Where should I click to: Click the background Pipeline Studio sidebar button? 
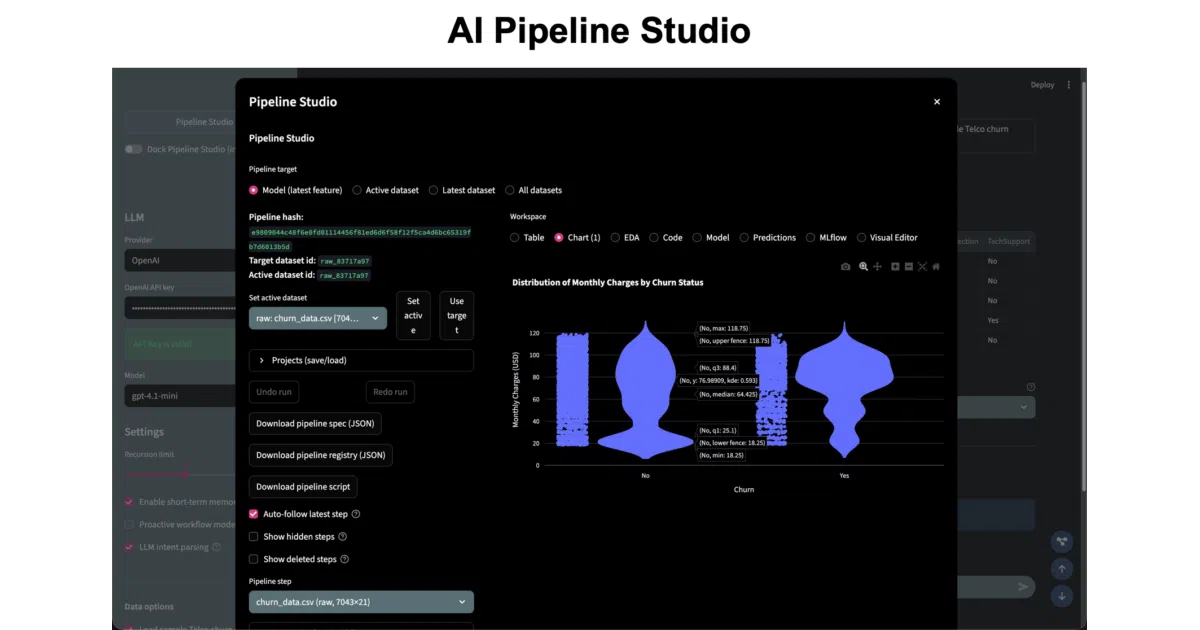(x=180, y=122)
